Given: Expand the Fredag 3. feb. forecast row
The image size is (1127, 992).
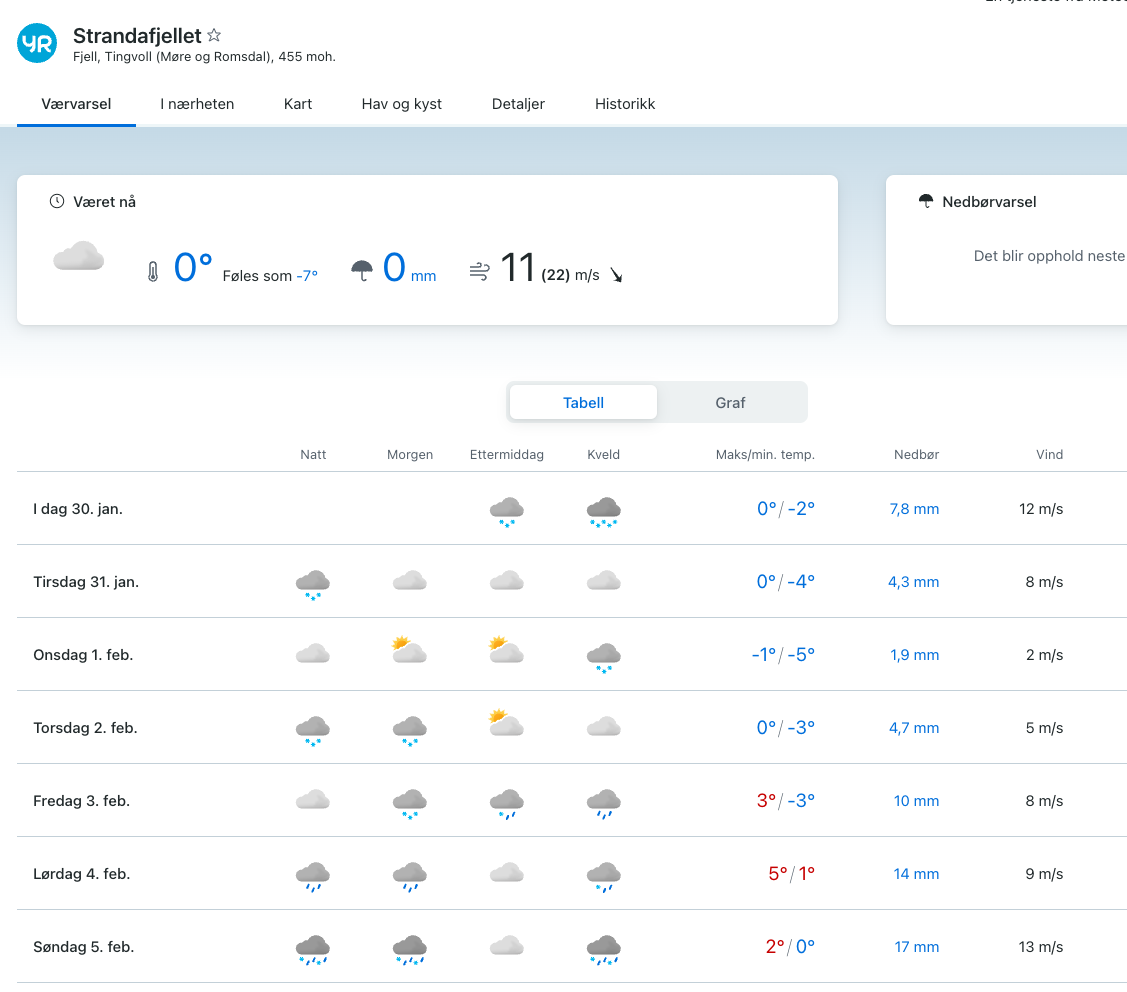Looking at the screenshot, I should pyautogui.click(x=82, y=801).
